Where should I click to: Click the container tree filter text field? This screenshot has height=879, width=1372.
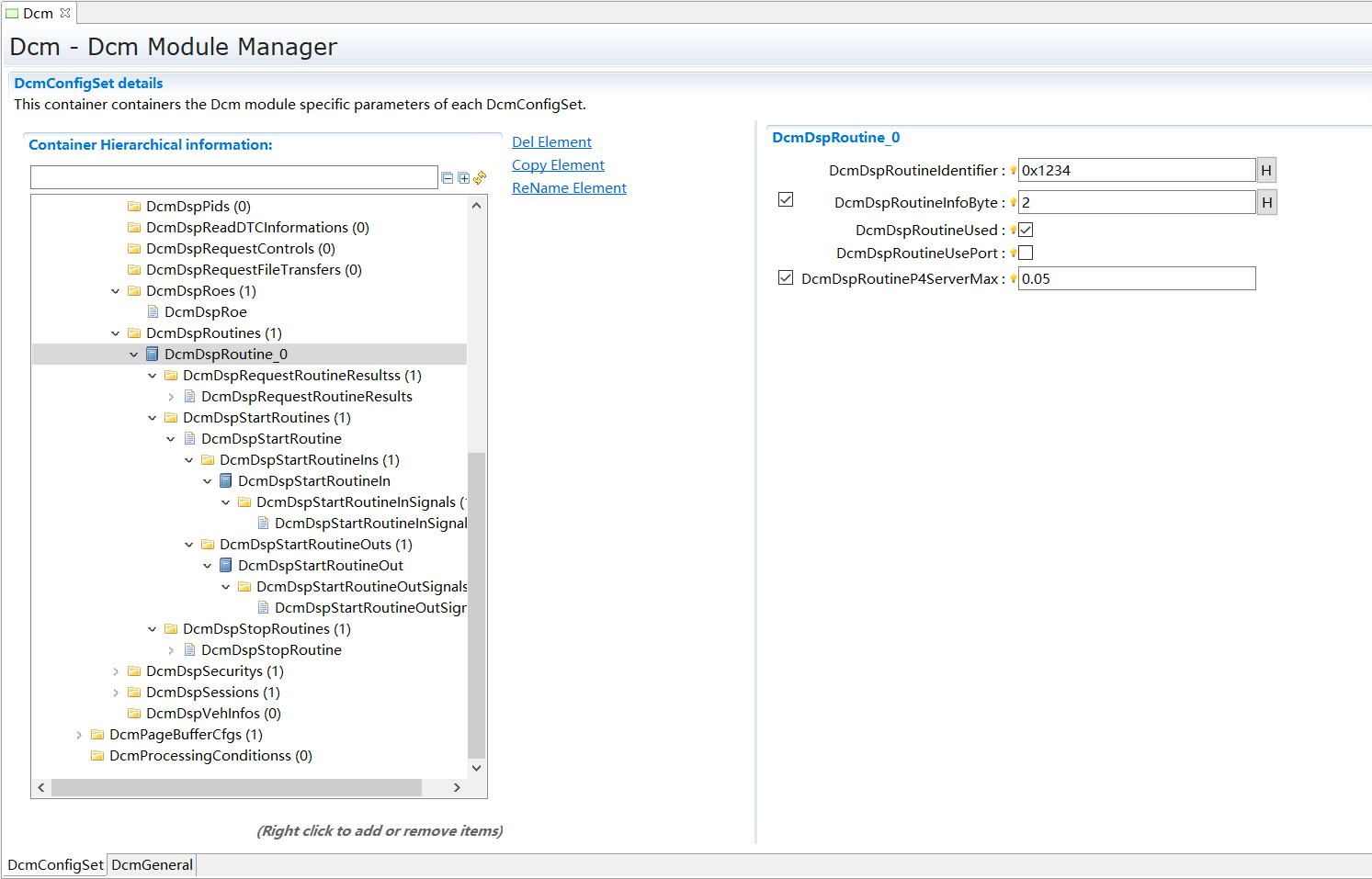[x=233, y=177]
